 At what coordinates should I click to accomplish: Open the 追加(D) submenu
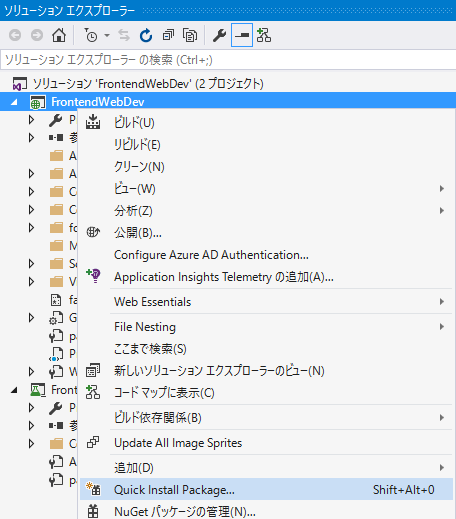point(266,468)
